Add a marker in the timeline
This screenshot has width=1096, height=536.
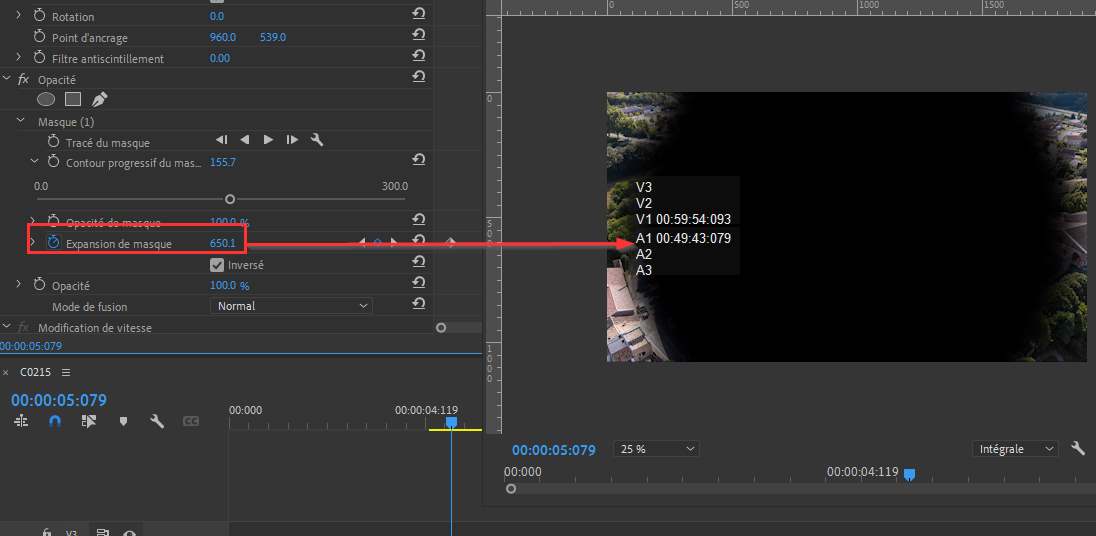[x=123, y=421]
